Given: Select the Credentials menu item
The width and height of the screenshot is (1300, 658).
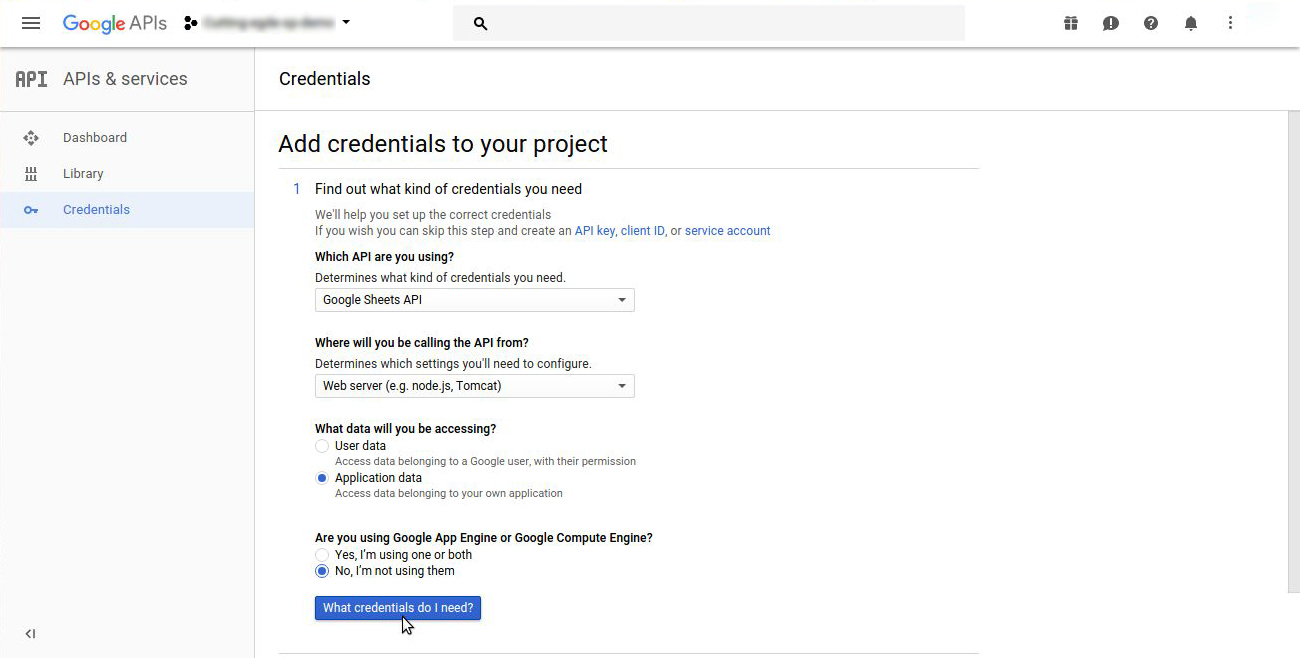Looking at the screenshot, I should click(127, 210).
